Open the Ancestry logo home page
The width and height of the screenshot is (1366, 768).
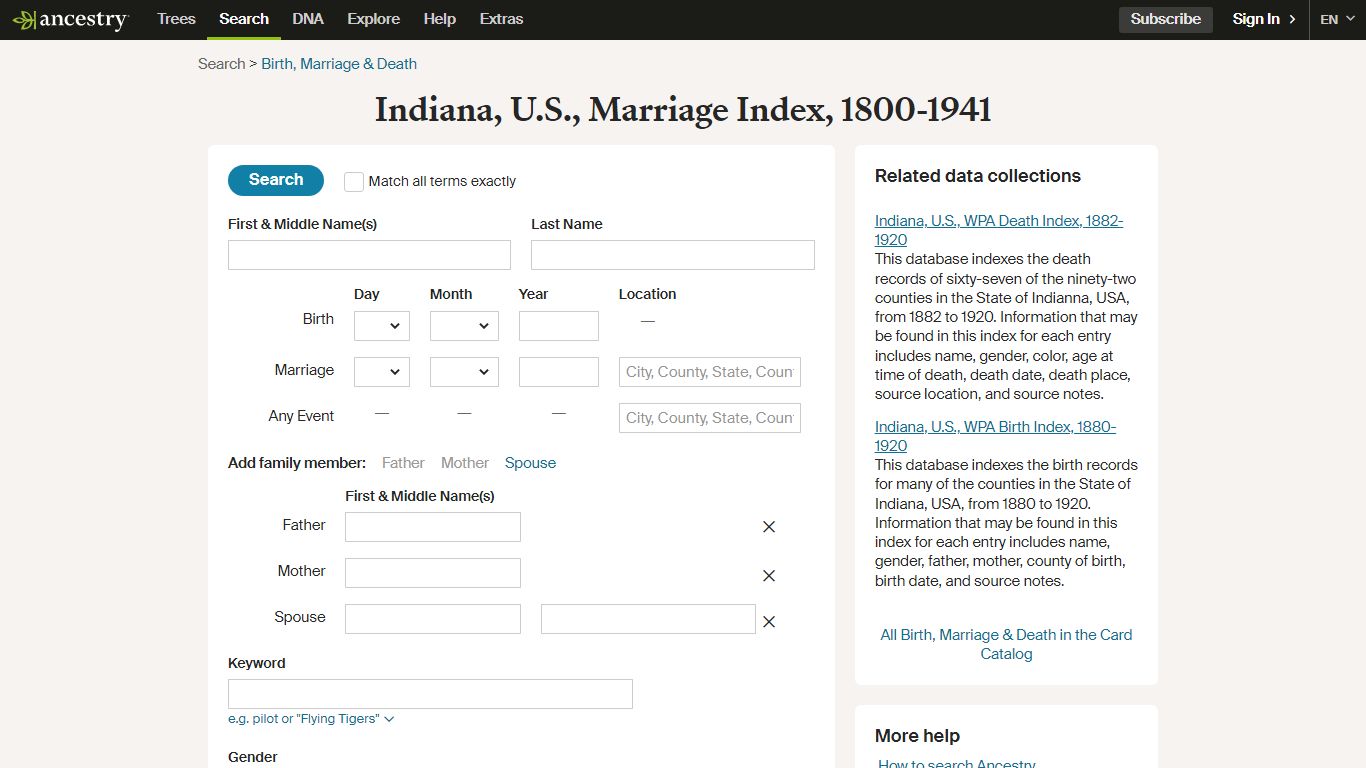[x=70, y=20]
